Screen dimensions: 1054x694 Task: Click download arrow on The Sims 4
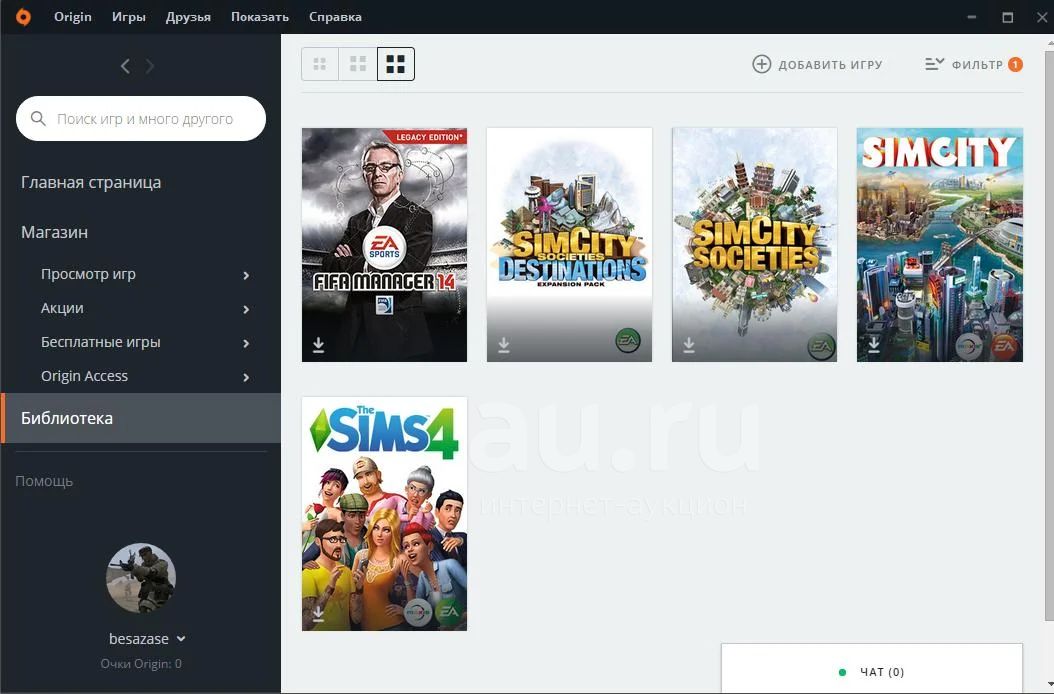(319, 614)
